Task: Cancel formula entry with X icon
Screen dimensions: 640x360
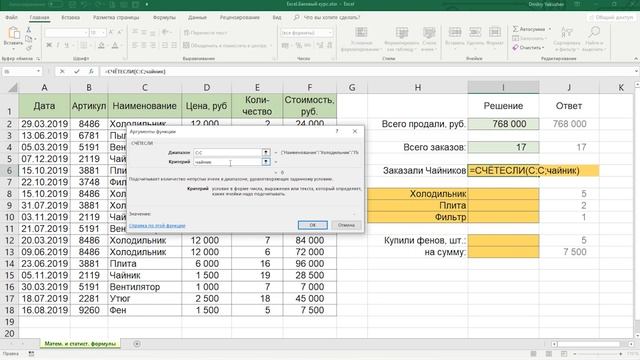Action: click(x=62, y=71)
